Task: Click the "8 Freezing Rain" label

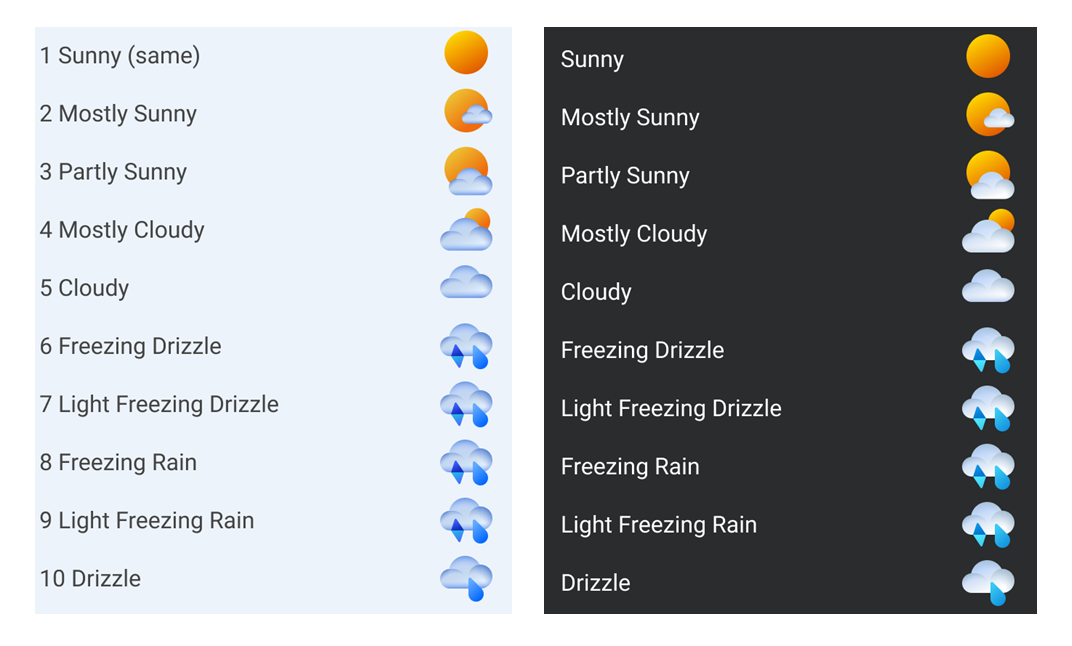Action: 118,462
